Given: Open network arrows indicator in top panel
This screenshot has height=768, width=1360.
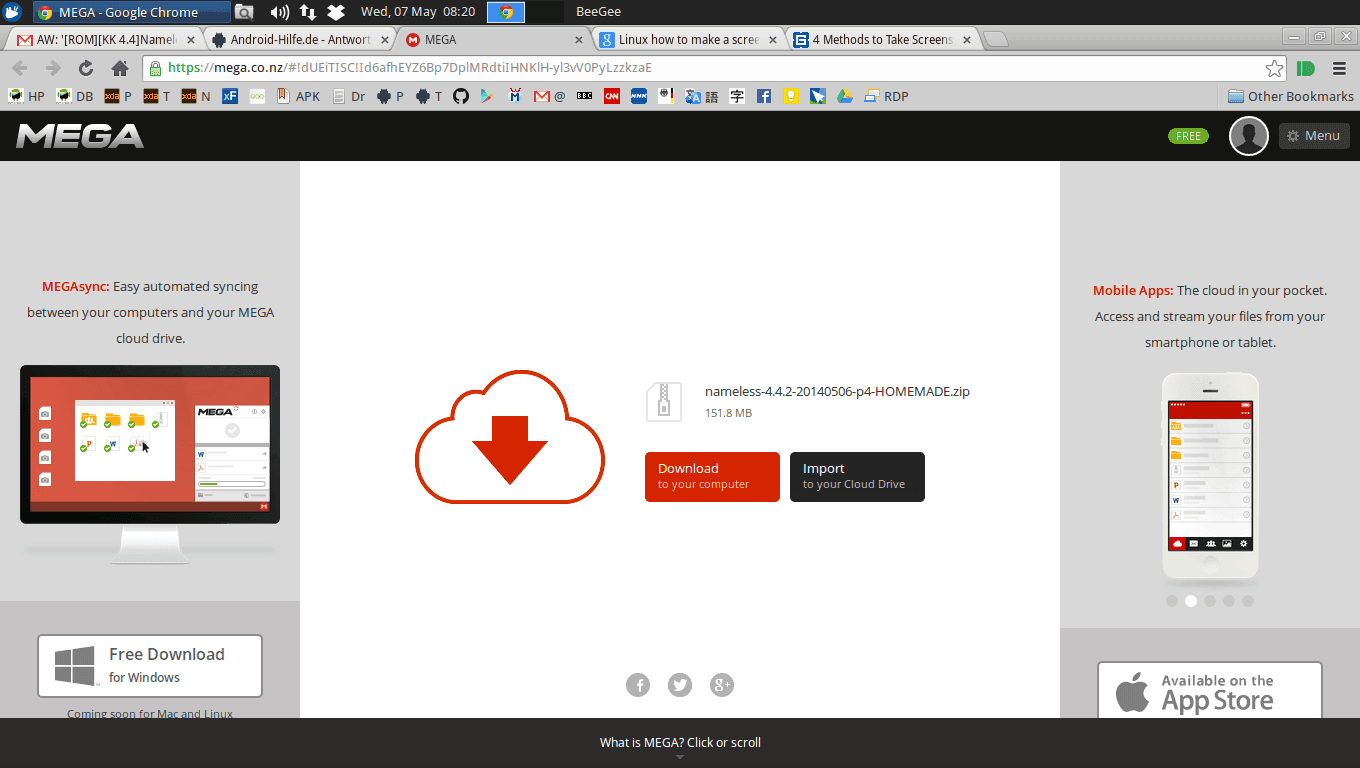Looking at the screenshot, I should tap(308, 12).
